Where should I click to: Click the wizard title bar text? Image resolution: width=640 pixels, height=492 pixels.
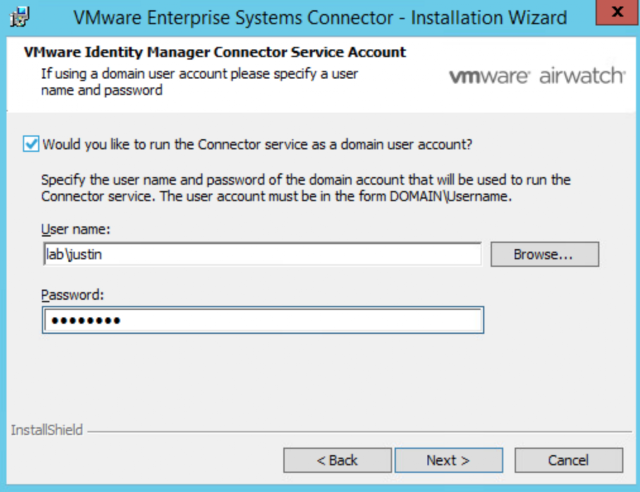[320, 18]
